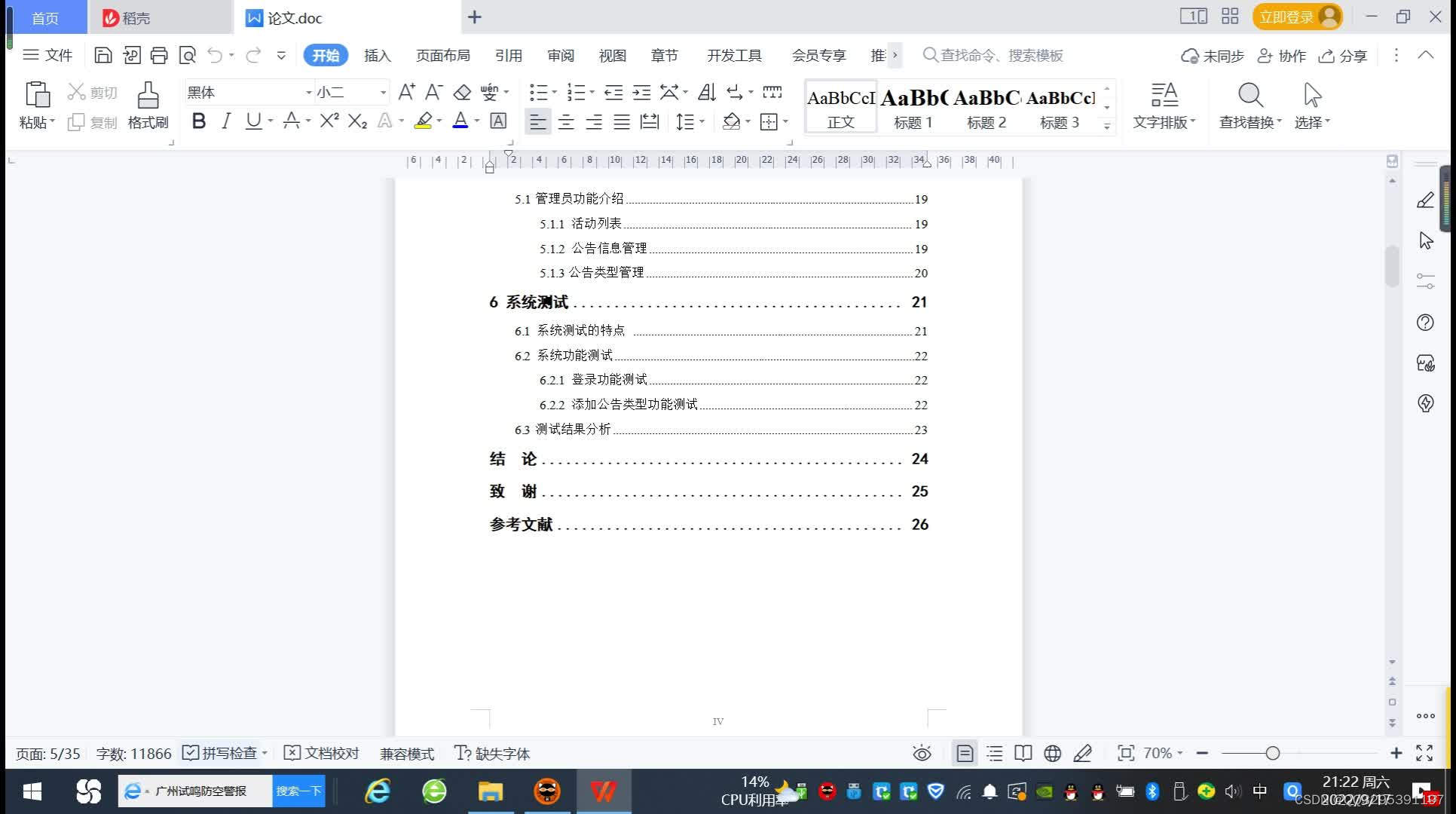
Task: Open the 首页 tab in browser
Action: (46, 17)
